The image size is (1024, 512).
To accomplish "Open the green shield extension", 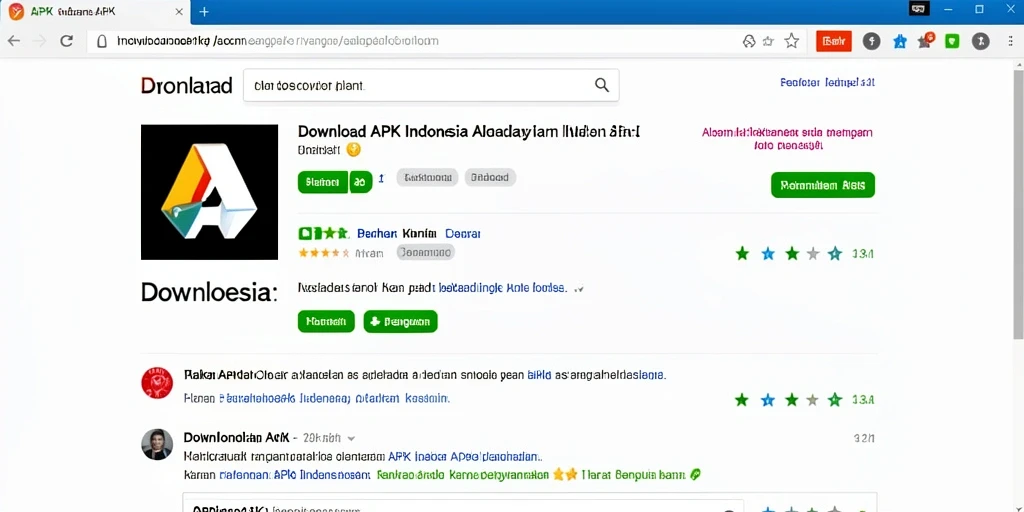I will coord(953,41).
